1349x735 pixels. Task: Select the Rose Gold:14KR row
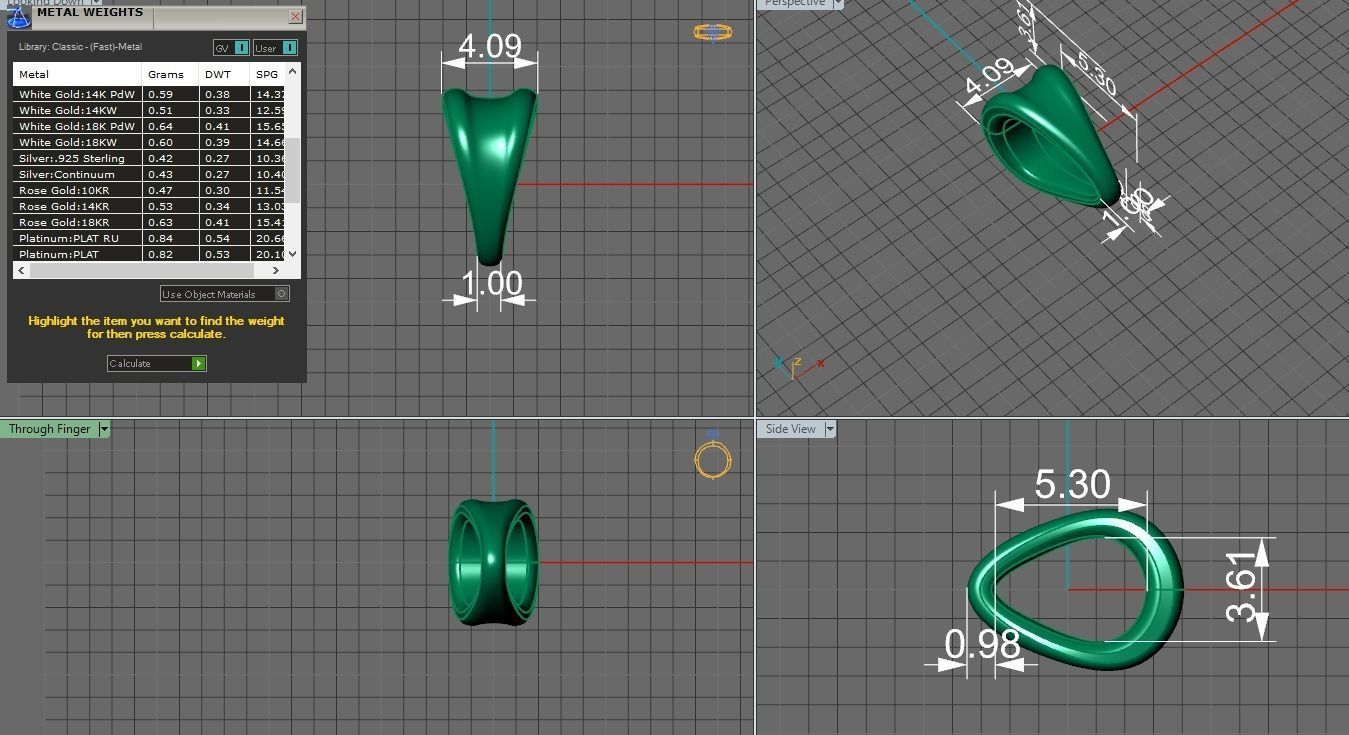coord(150,206)
